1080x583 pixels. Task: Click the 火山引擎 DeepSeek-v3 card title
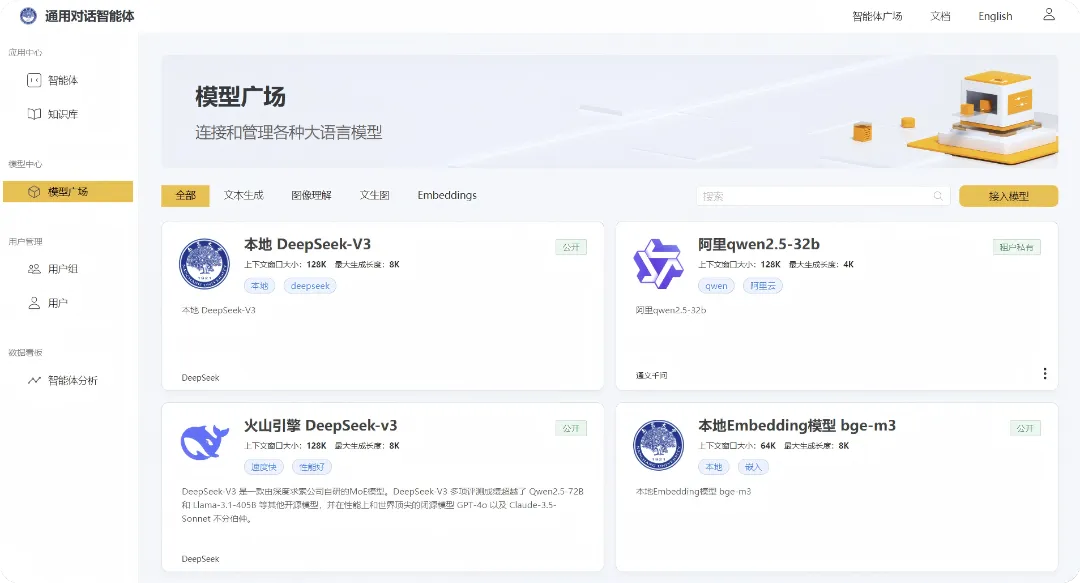(320, 426)
